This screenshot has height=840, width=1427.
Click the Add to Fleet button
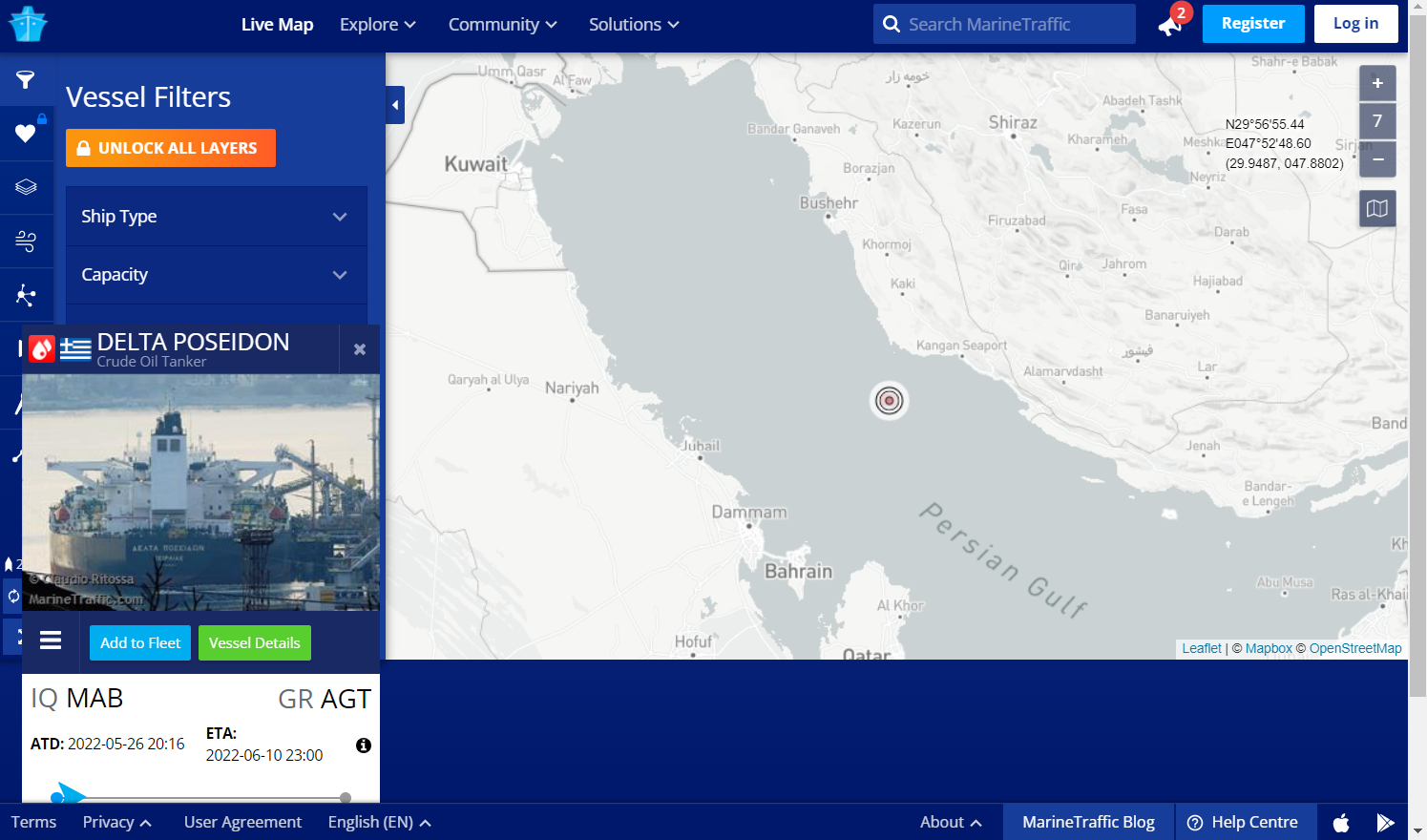(x=140, y=643)
